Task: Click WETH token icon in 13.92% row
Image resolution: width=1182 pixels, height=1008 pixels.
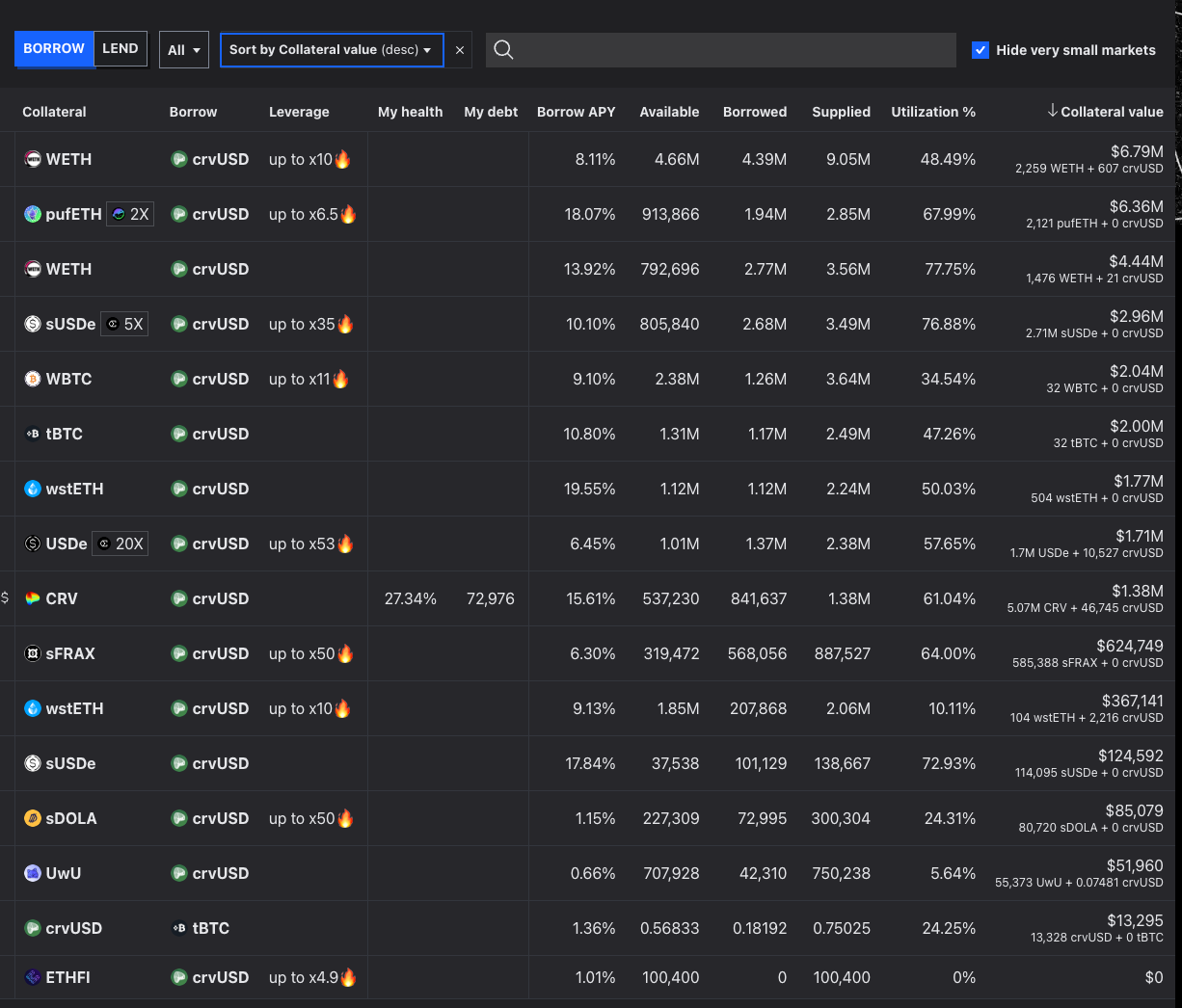Action: click(33, 269)
